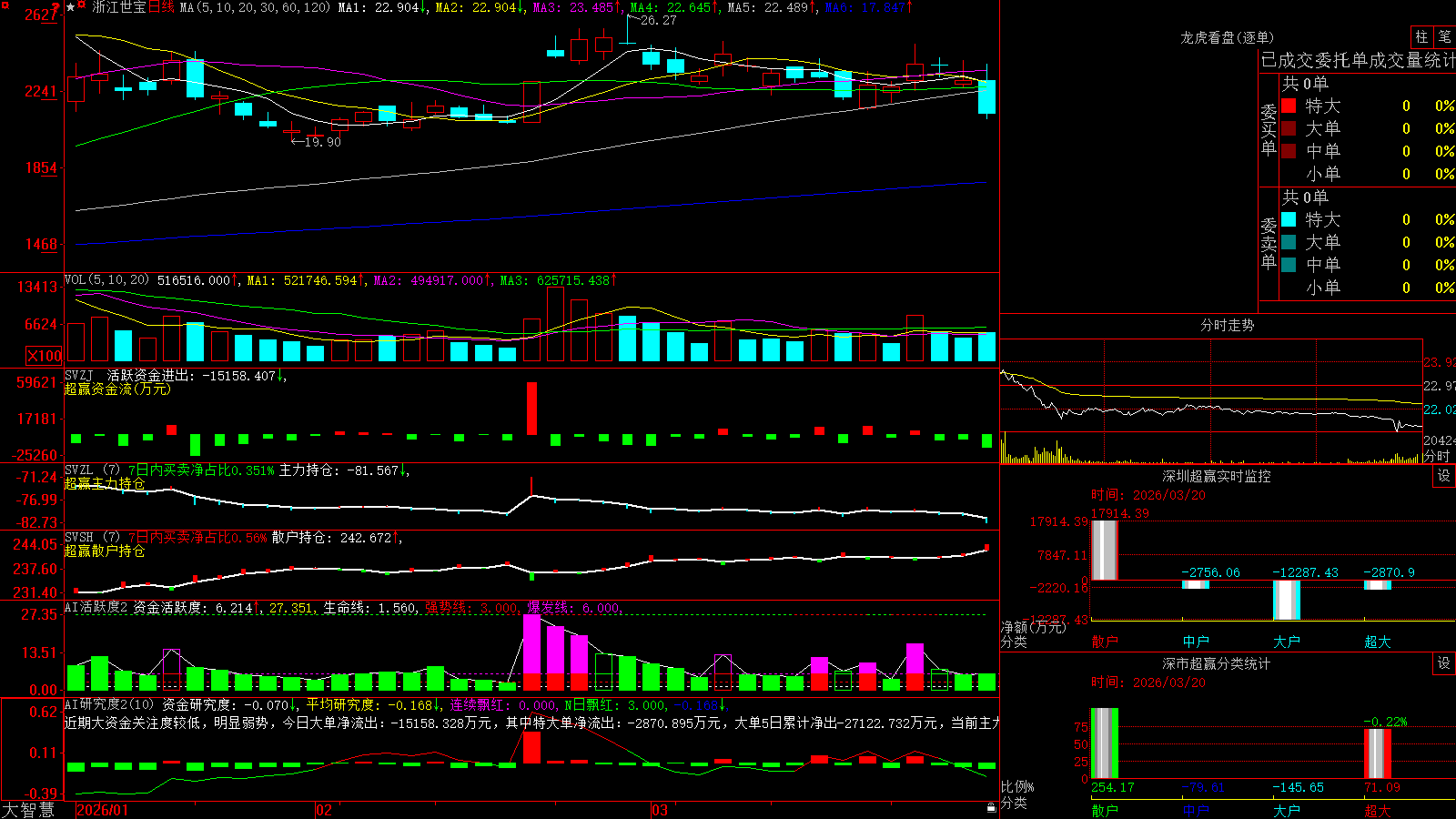The height and width of the screenshot is (819, 1456).
Task: Click the last cyan candlestick on price chart
Action: click(x=986, y=96)
